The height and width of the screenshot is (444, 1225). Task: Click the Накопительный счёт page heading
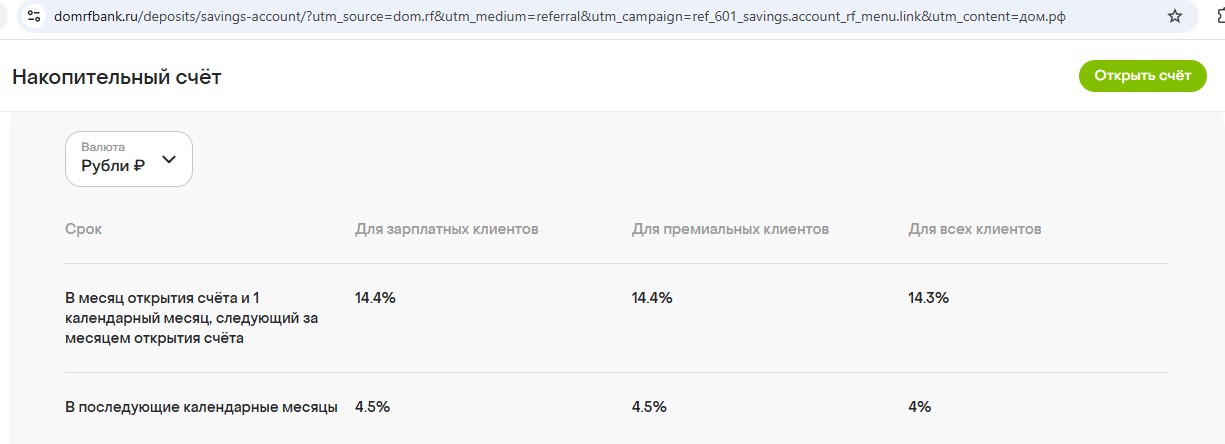click(117, 77)
